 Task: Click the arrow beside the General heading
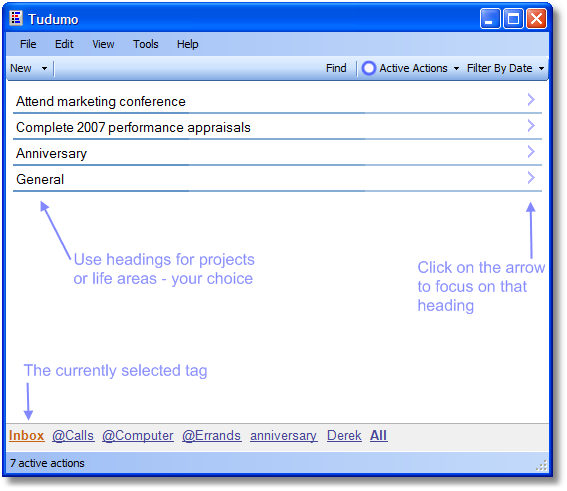tap(530, 178)
